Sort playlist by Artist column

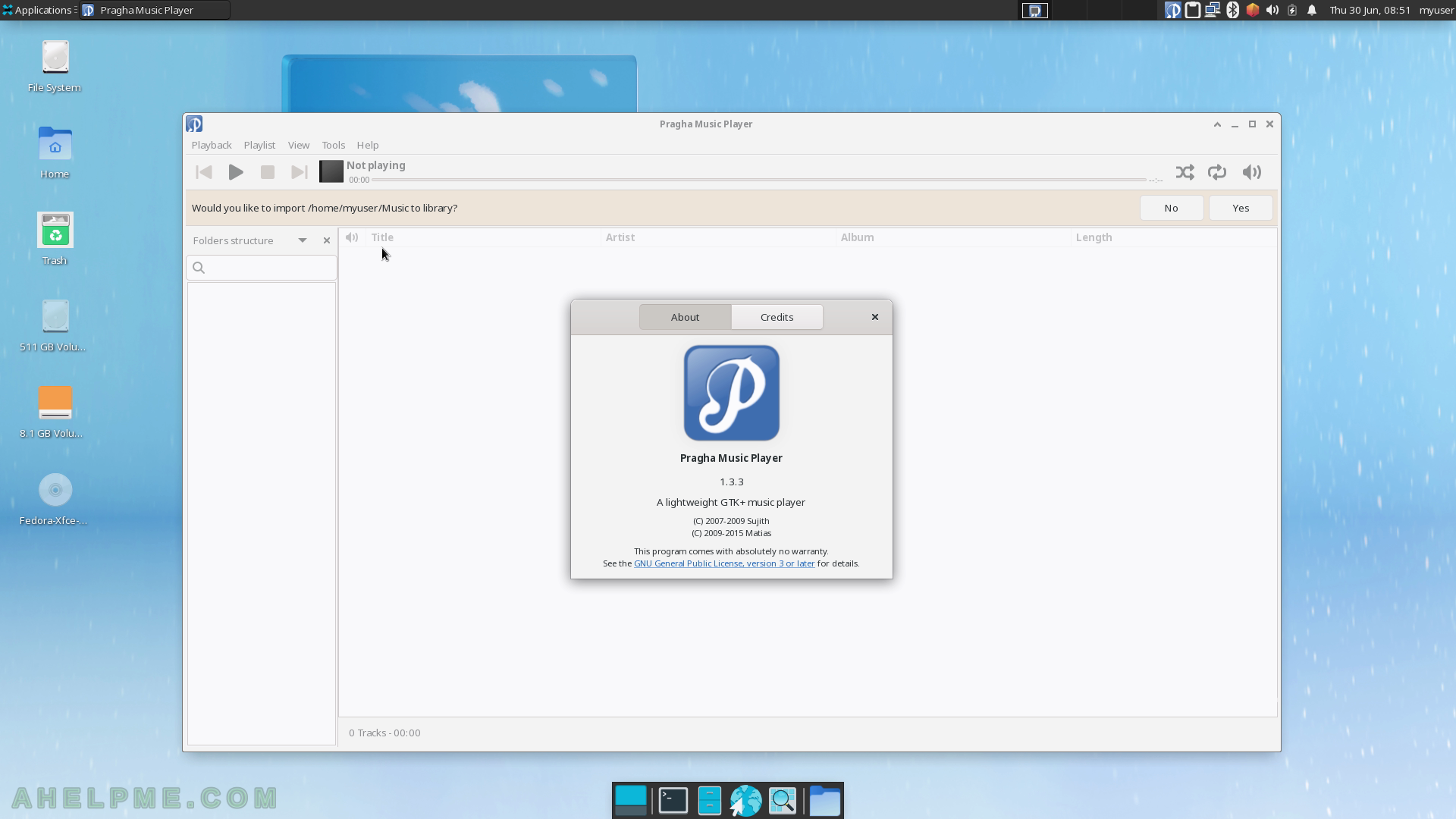[x=718, y=237]
